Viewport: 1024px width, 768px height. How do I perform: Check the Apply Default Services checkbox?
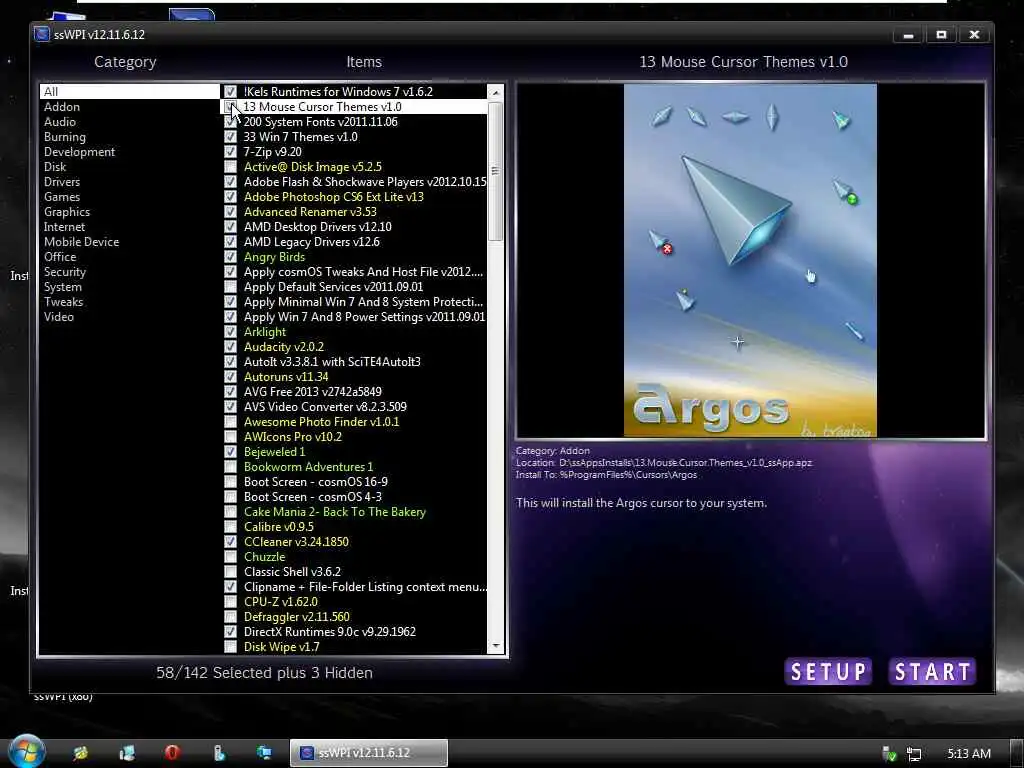pos(231,287)
